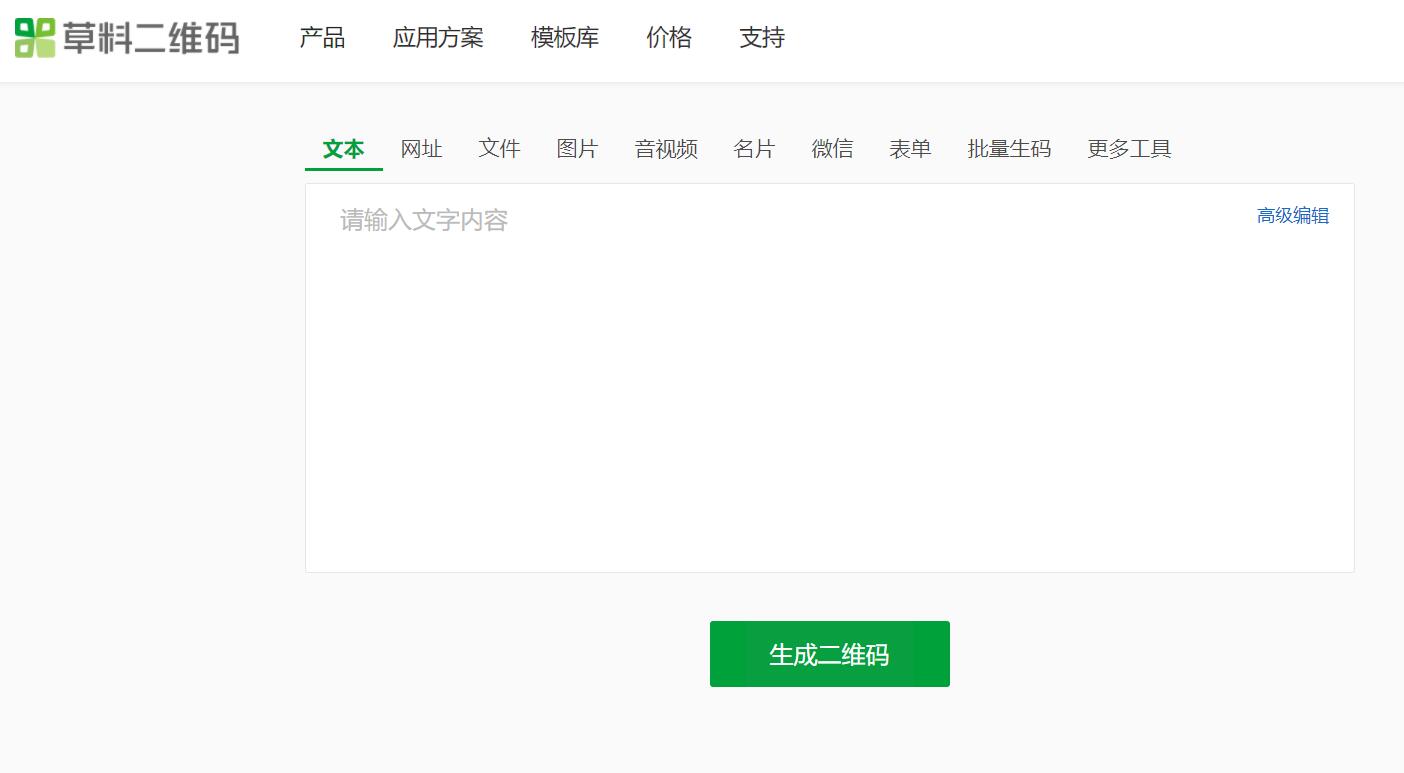The height and width of the screenshot is (773, 1404).
Task: Open the 高级编辑 advanced editor link
Action: point(1293,215)
